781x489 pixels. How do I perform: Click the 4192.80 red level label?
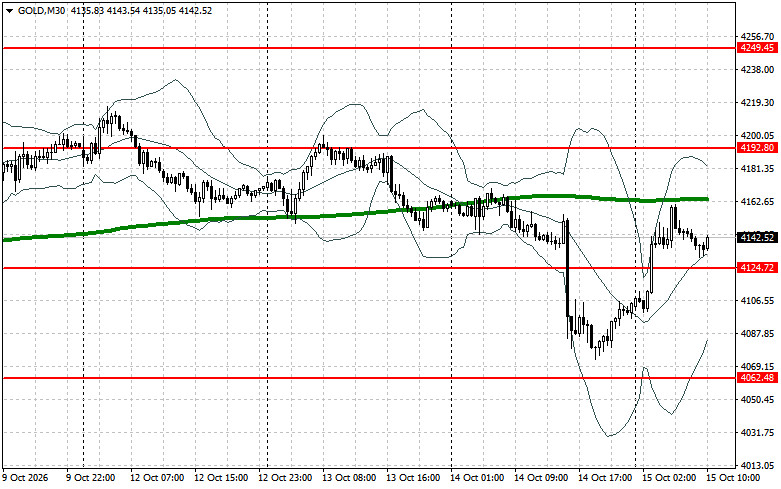click(x=757, y=148)
